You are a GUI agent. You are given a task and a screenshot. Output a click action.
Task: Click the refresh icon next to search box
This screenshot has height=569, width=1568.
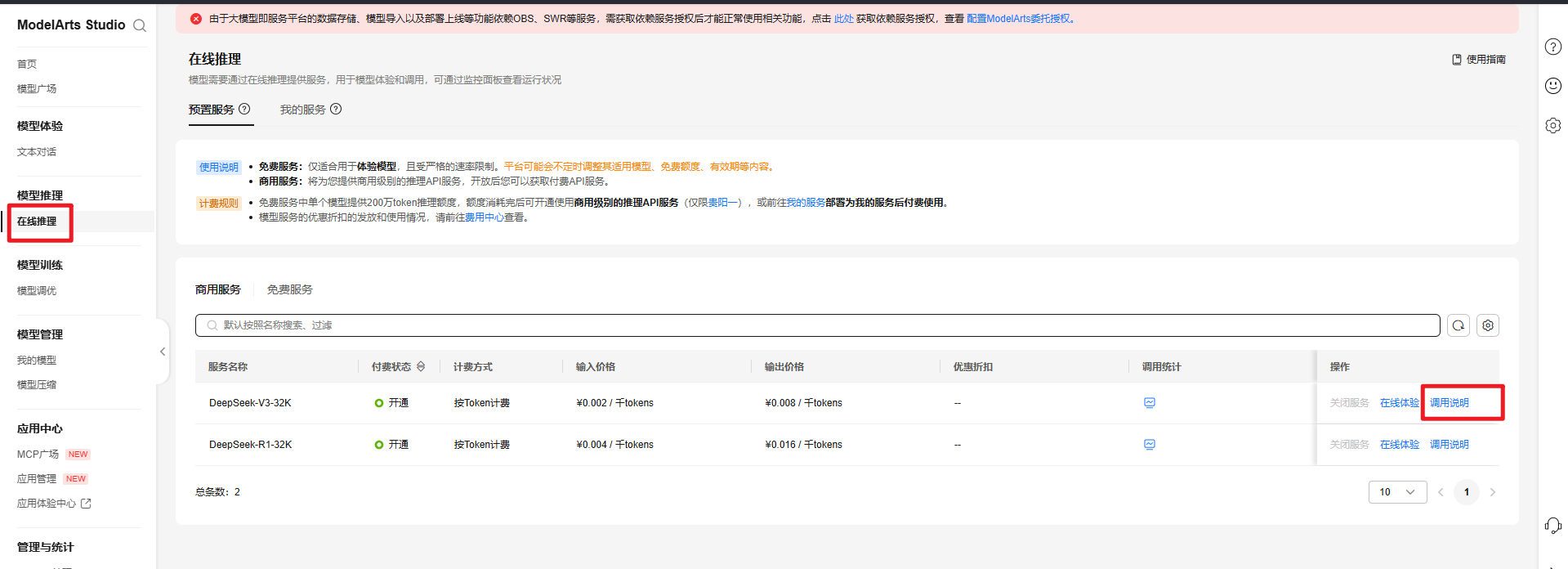pyautogui.click(x=1459, y=325)
